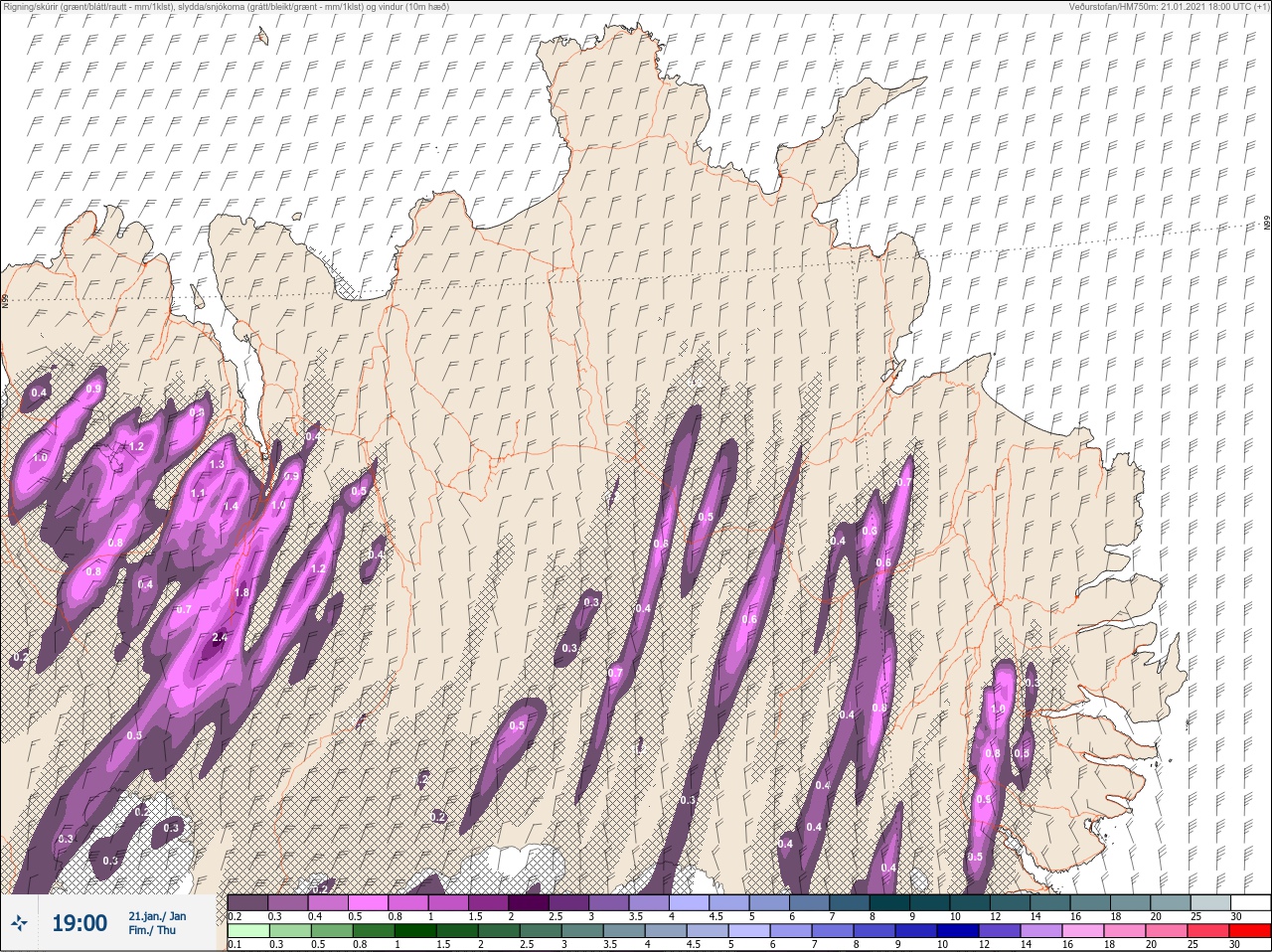Image resolution: width=1272 pixels, height=952 pixels.
Task: Click the 1.8 precipitation value on the map
Action: click(x=241, y=592)
